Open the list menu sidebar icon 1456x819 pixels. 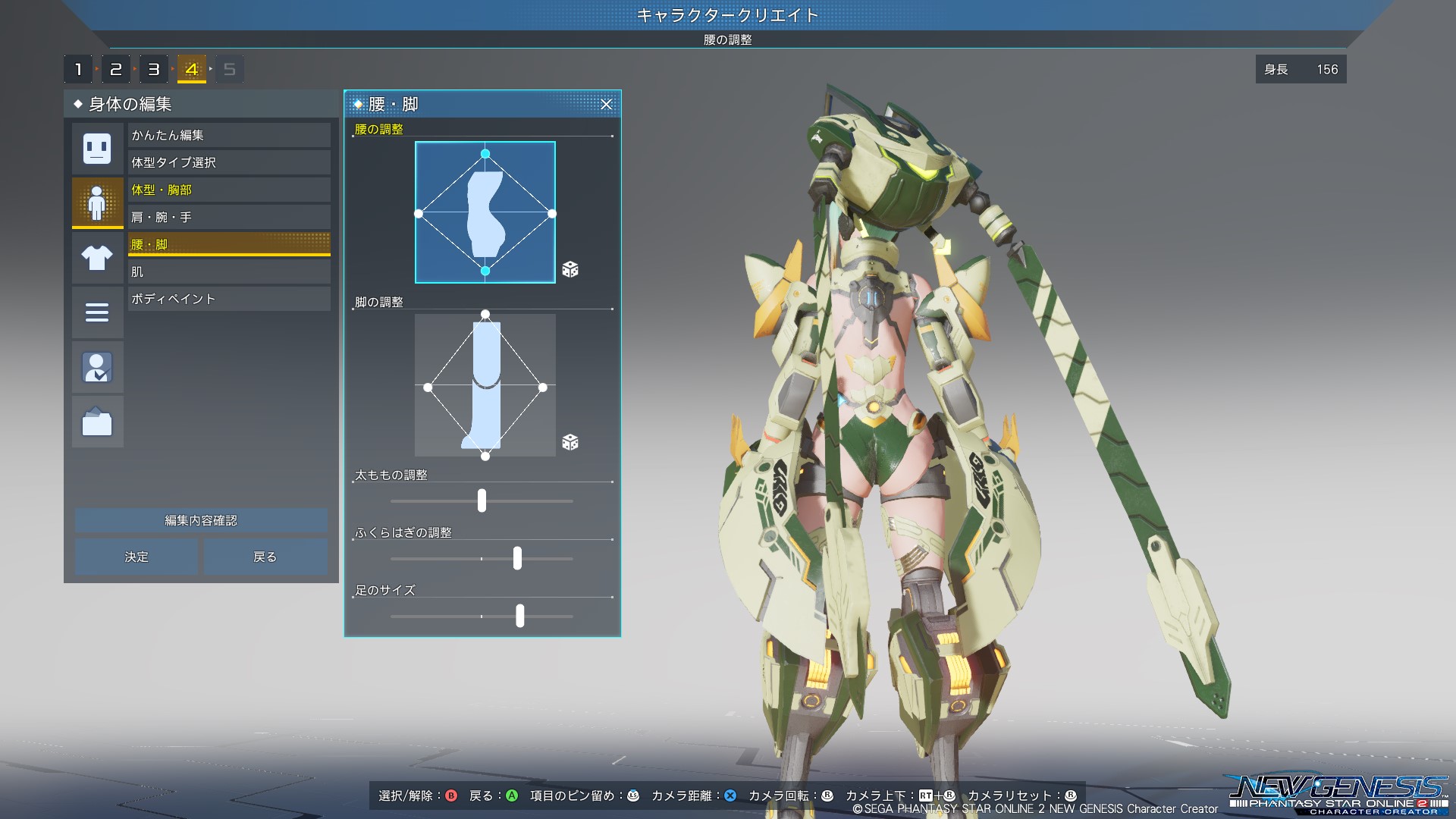tap(97, 312)
